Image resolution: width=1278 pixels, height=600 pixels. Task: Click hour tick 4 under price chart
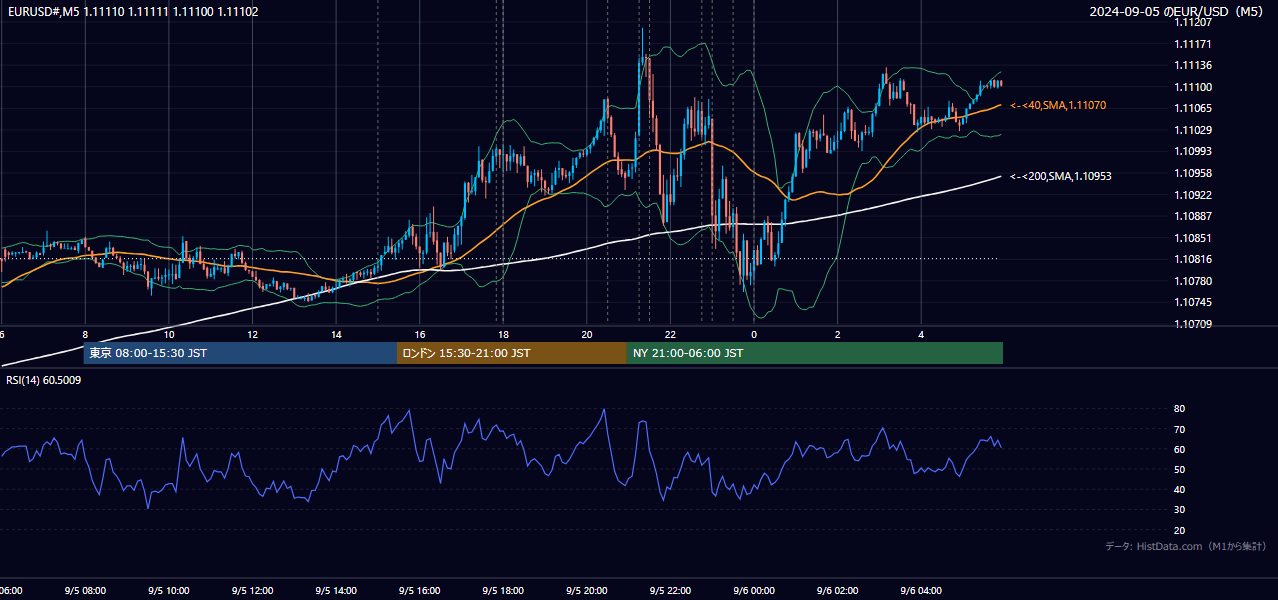[x=922, y=334]
